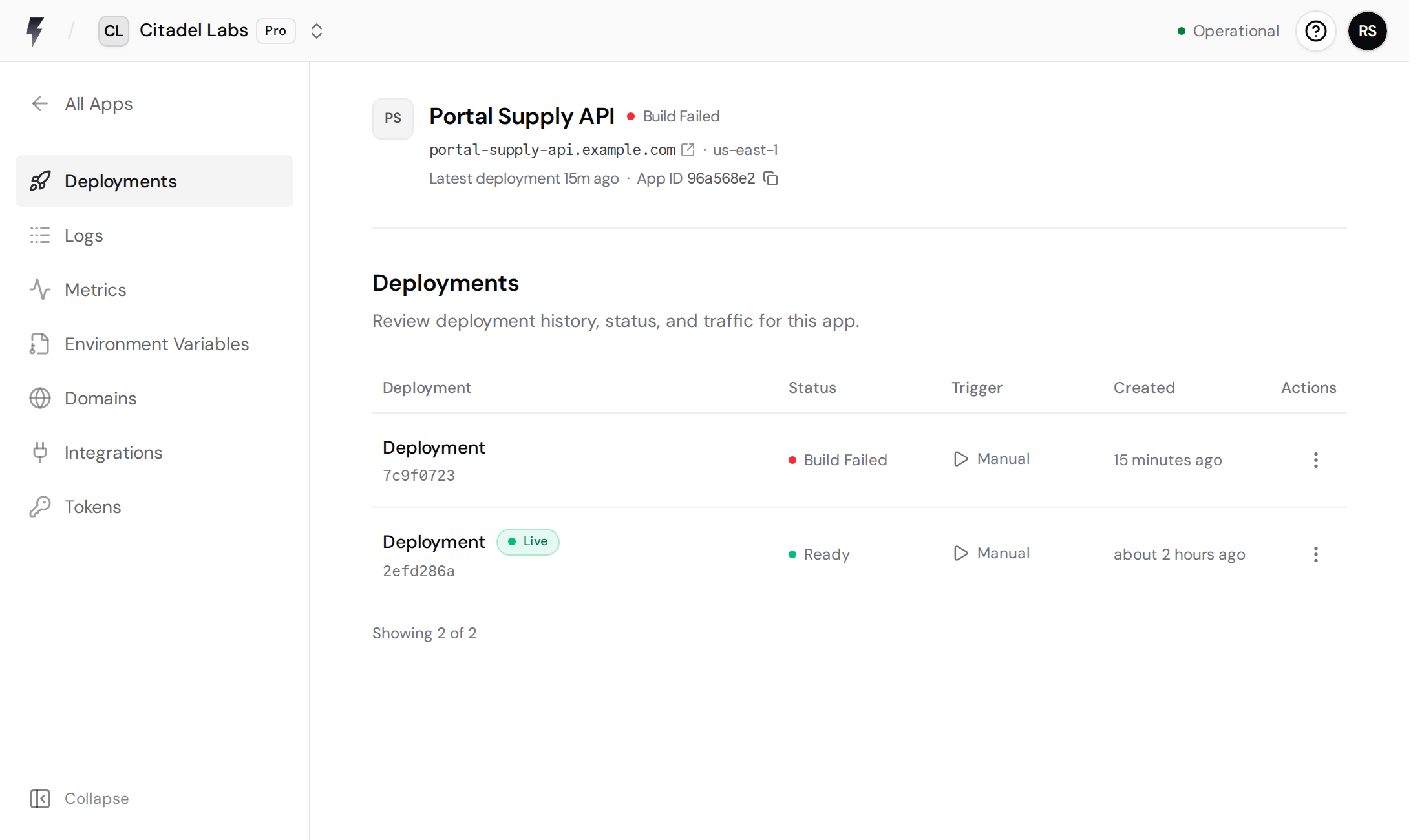Click the external link icon beside the domain
Screen dimensions: 1422x840
tap(688, 150)
